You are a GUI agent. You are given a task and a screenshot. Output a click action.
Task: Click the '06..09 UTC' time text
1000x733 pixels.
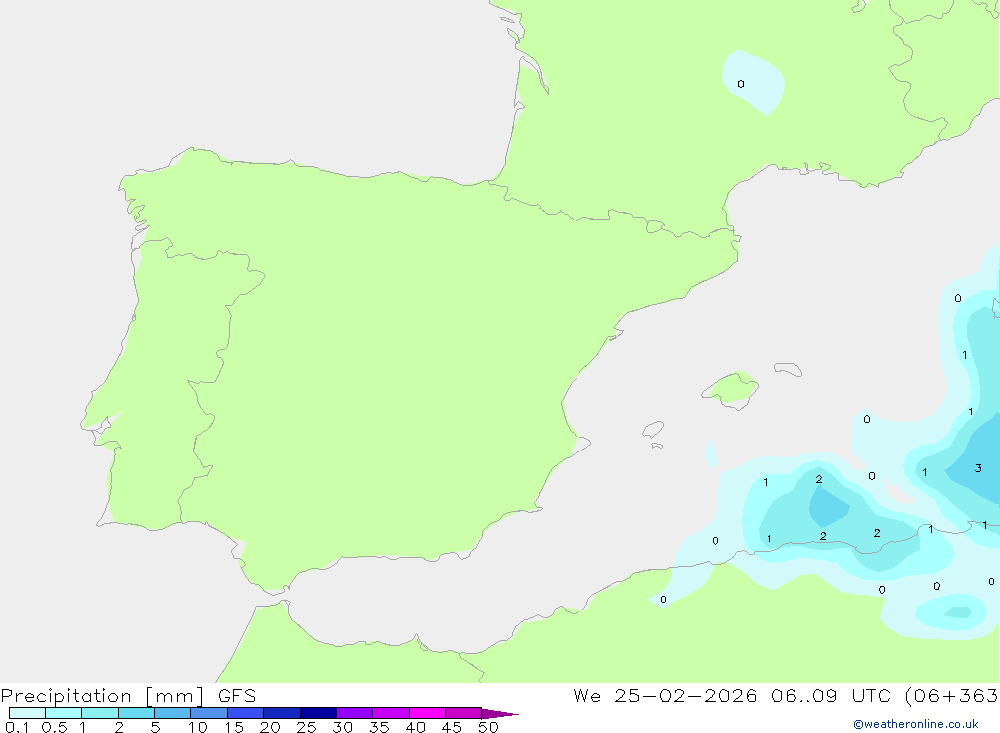click(x=830, y=695)
